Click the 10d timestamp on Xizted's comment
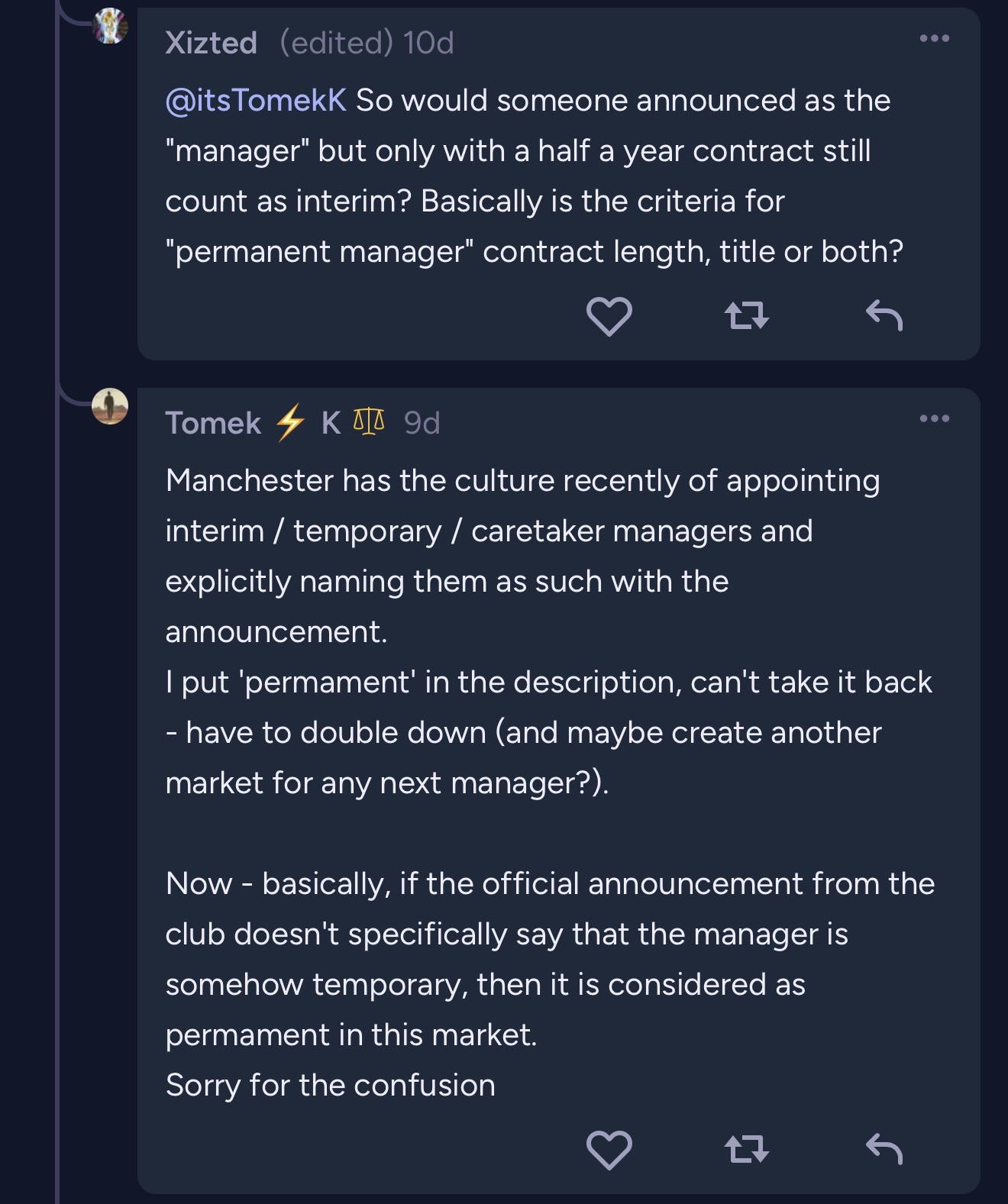Screen dimensions: 1008x1204 pyautogui.click(x=428, y=43)
